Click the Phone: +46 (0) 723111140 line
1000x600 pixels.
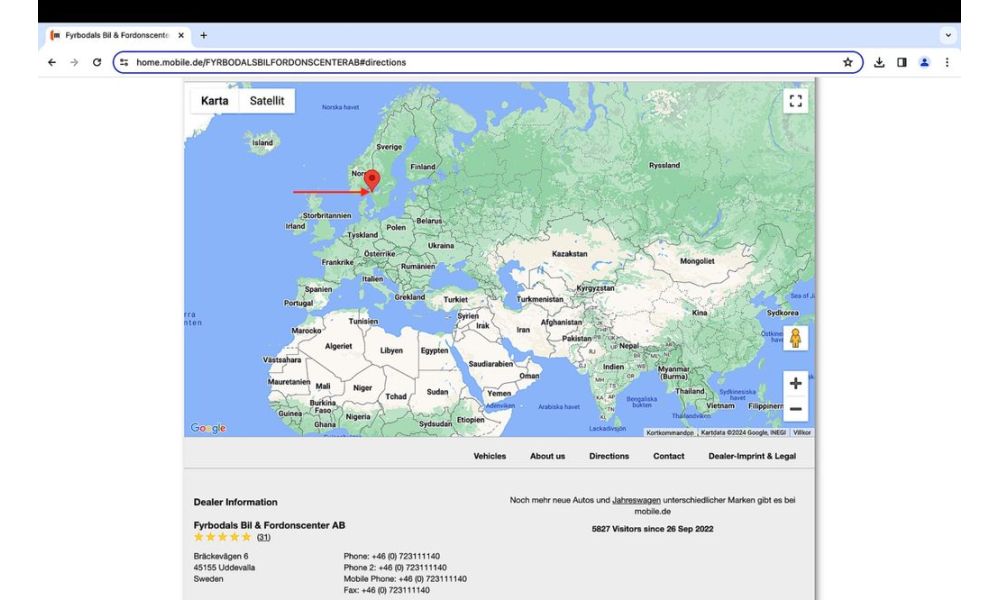[392, 556]
